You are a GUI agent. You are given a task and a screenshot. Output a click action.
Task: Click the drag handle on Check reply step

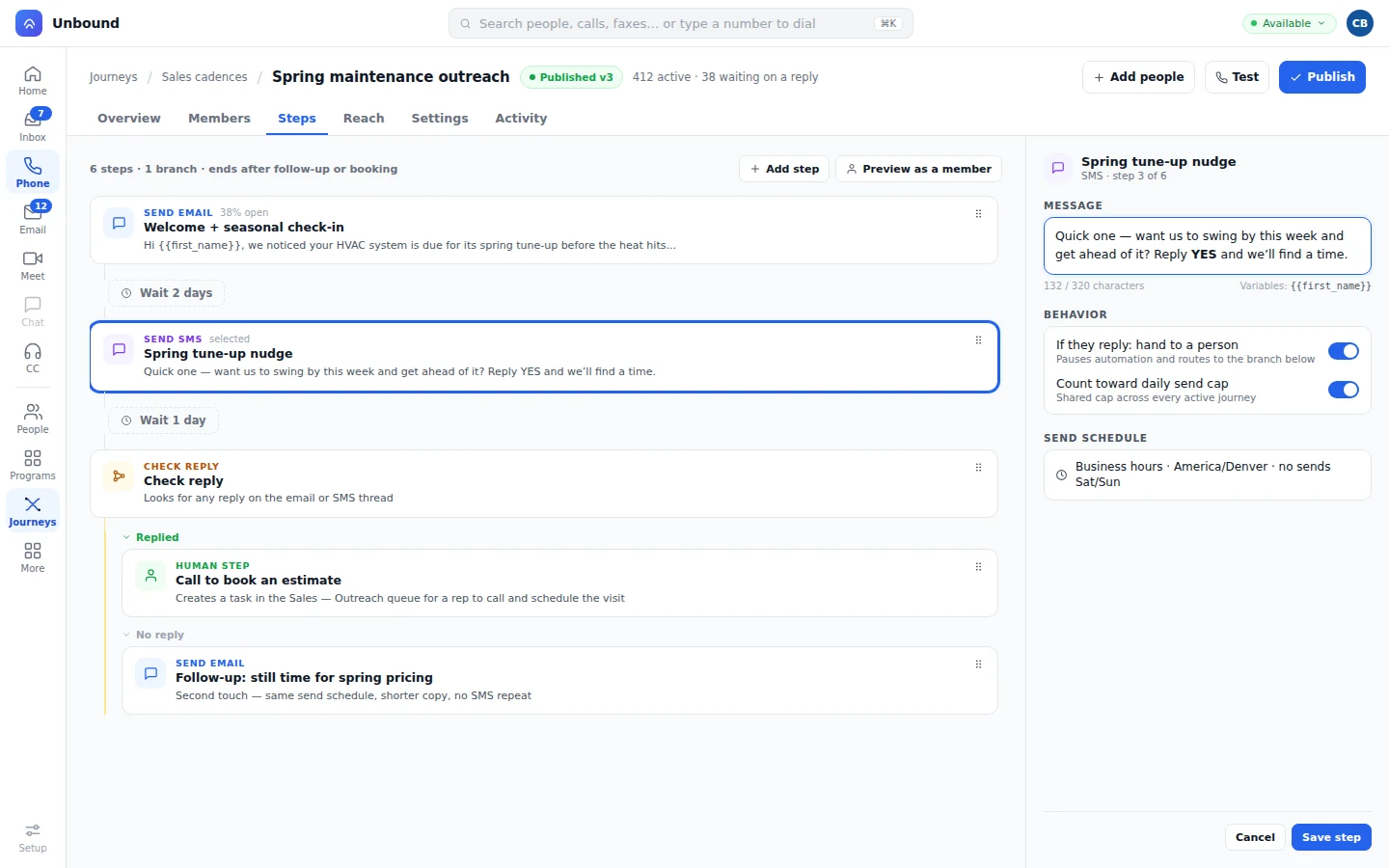coord(978,468)
